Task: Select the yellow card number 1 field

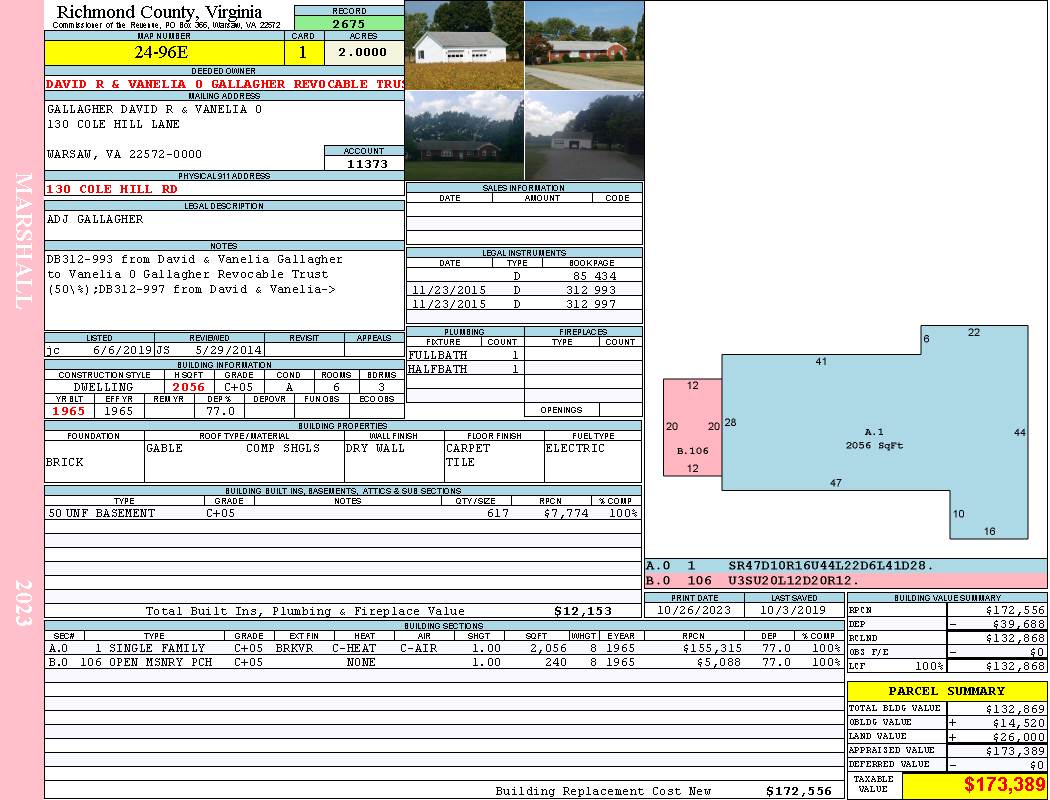Action: [x=303, y=53]
